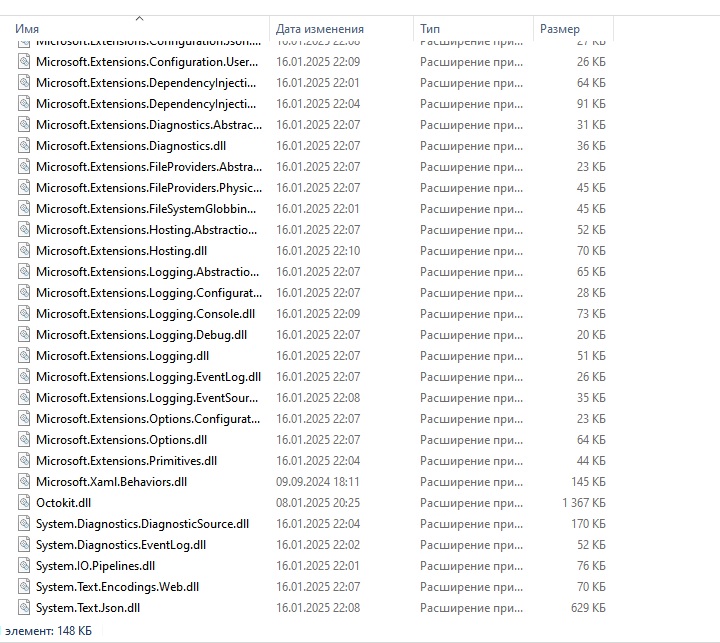720x643 pixels.
Task: Click type cell in System.Text.Json.dll row
Action: point(471,608)
